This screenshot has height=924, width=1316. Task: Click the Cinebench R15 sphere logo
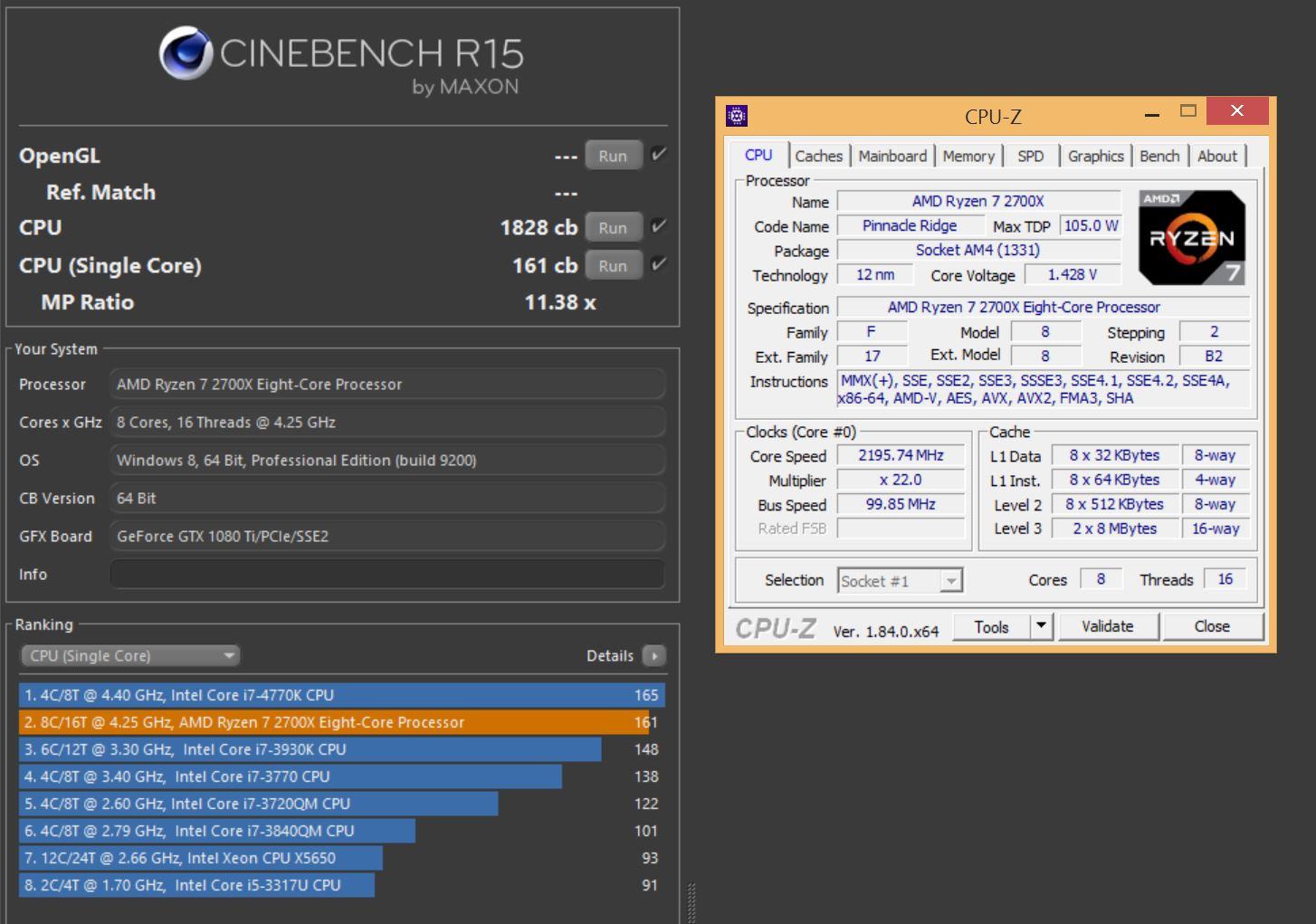[186, 52]
